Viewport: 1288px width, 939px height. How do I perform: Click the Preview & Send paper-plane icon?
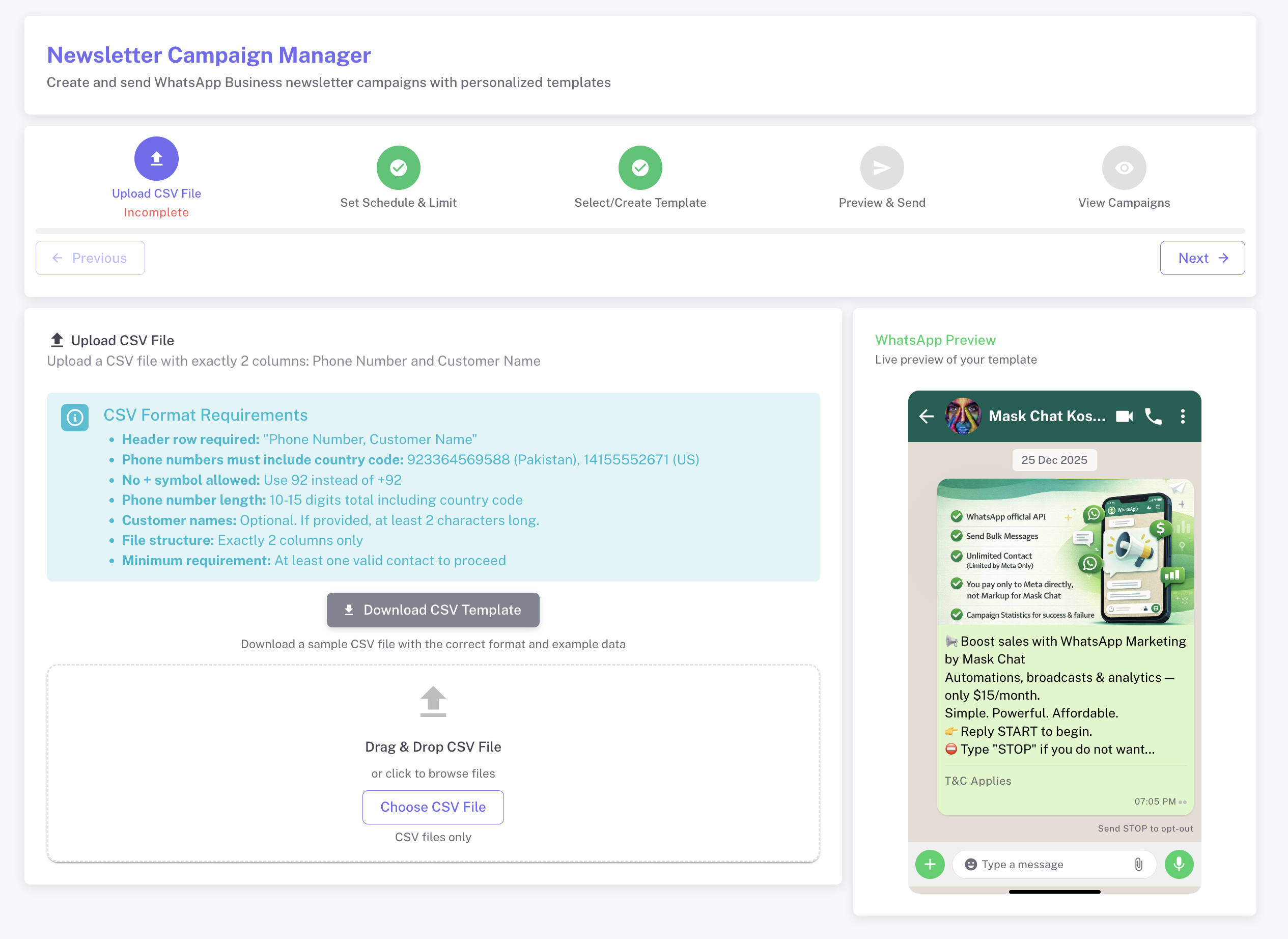pos(881,168)
